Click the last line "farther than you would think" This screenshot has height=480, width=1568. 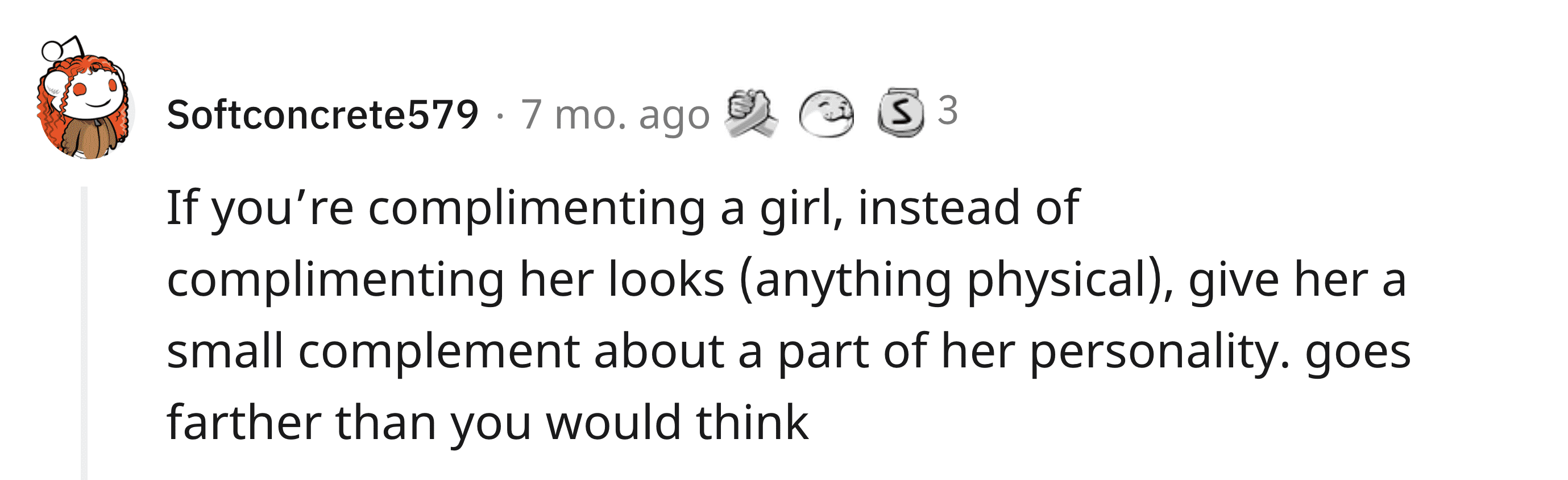coord(488,423)
